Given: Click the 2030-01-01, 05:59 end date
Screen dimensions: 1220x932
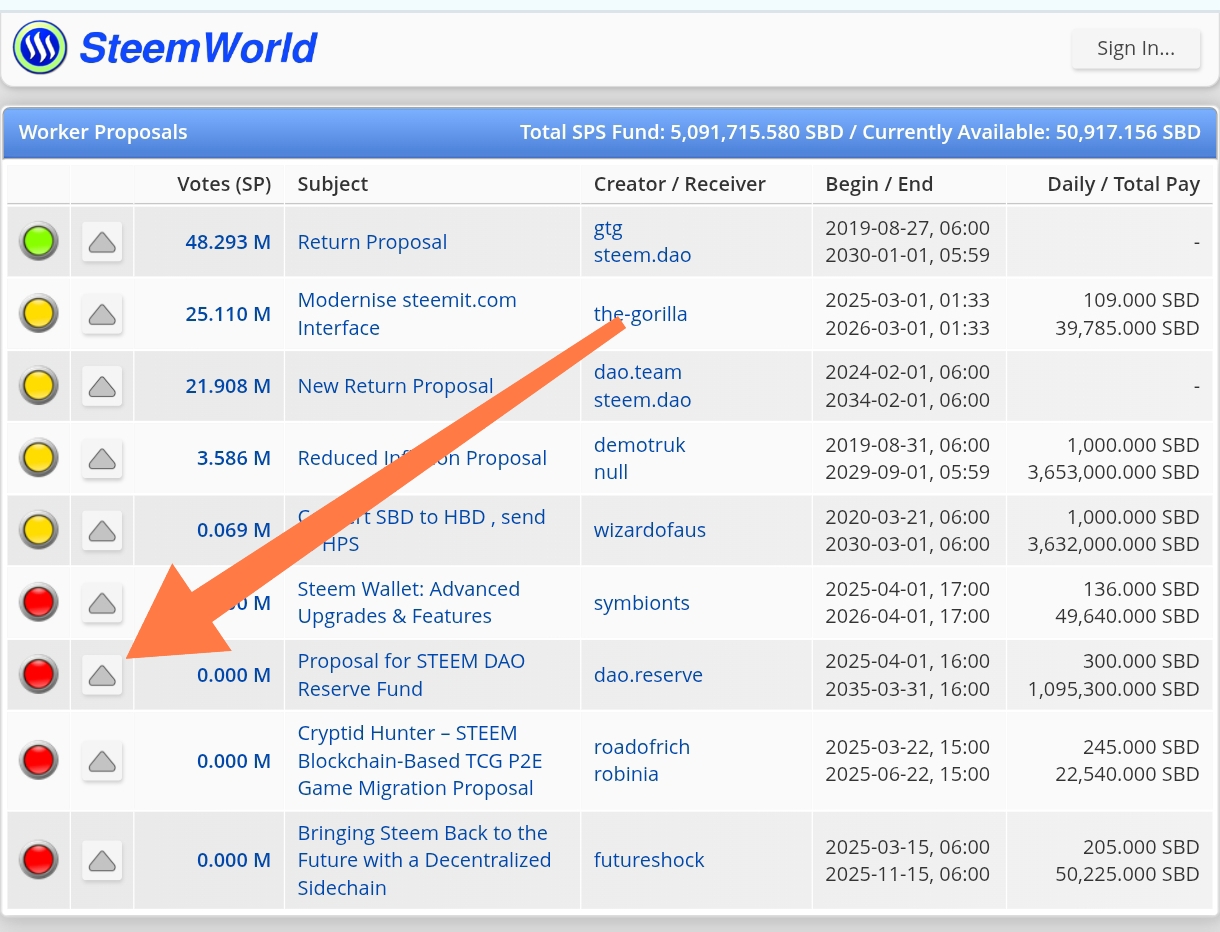Looking at the screenshot, I should (907, 255).
